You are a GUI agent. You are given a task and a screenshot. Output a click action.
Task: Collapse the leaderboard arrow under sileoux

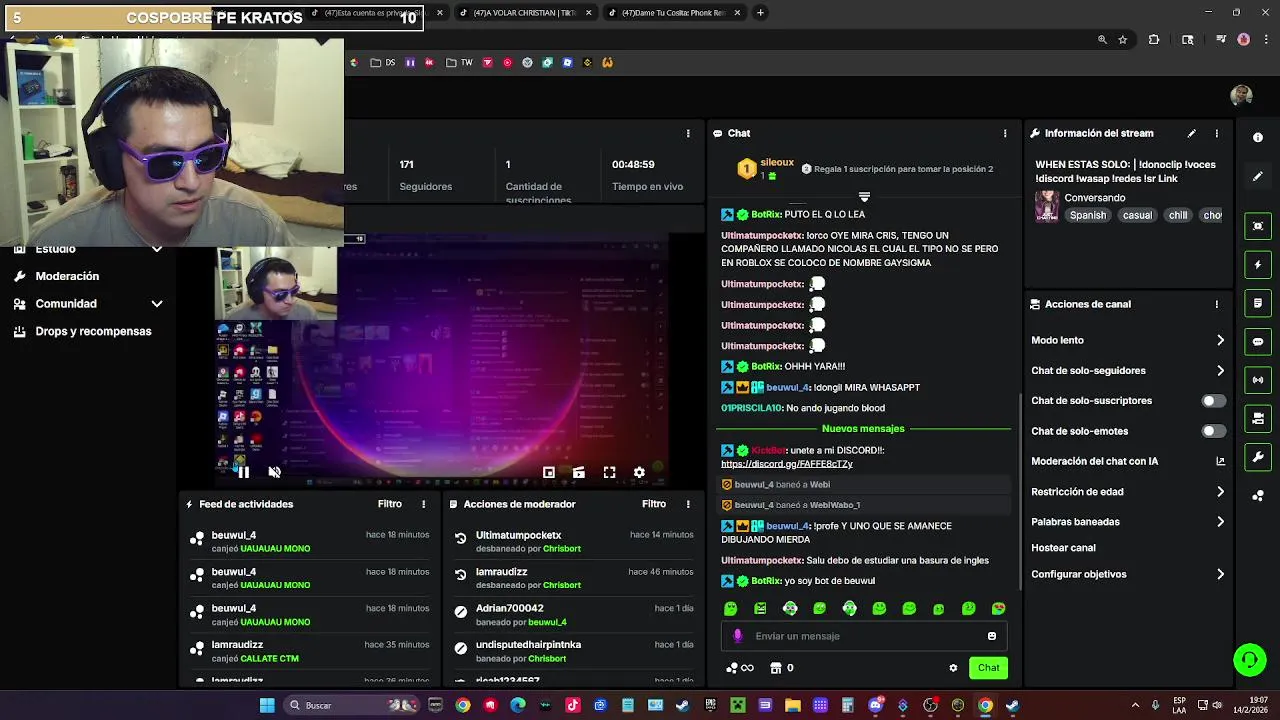click(x=864, y=197)
